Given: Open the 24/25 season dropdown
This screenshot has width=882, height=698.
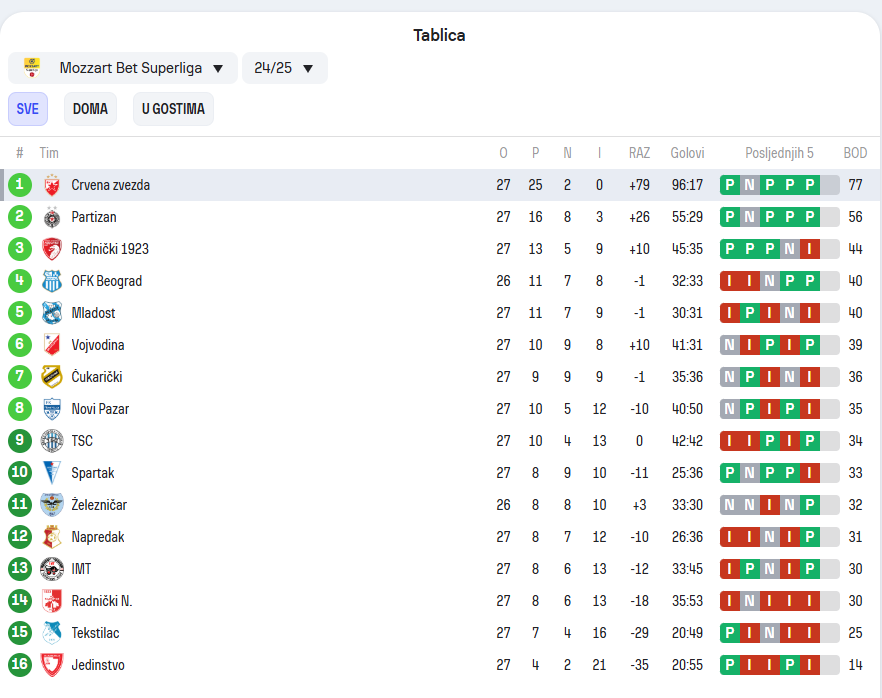Looking at the screenshot, I should point(284,68).
